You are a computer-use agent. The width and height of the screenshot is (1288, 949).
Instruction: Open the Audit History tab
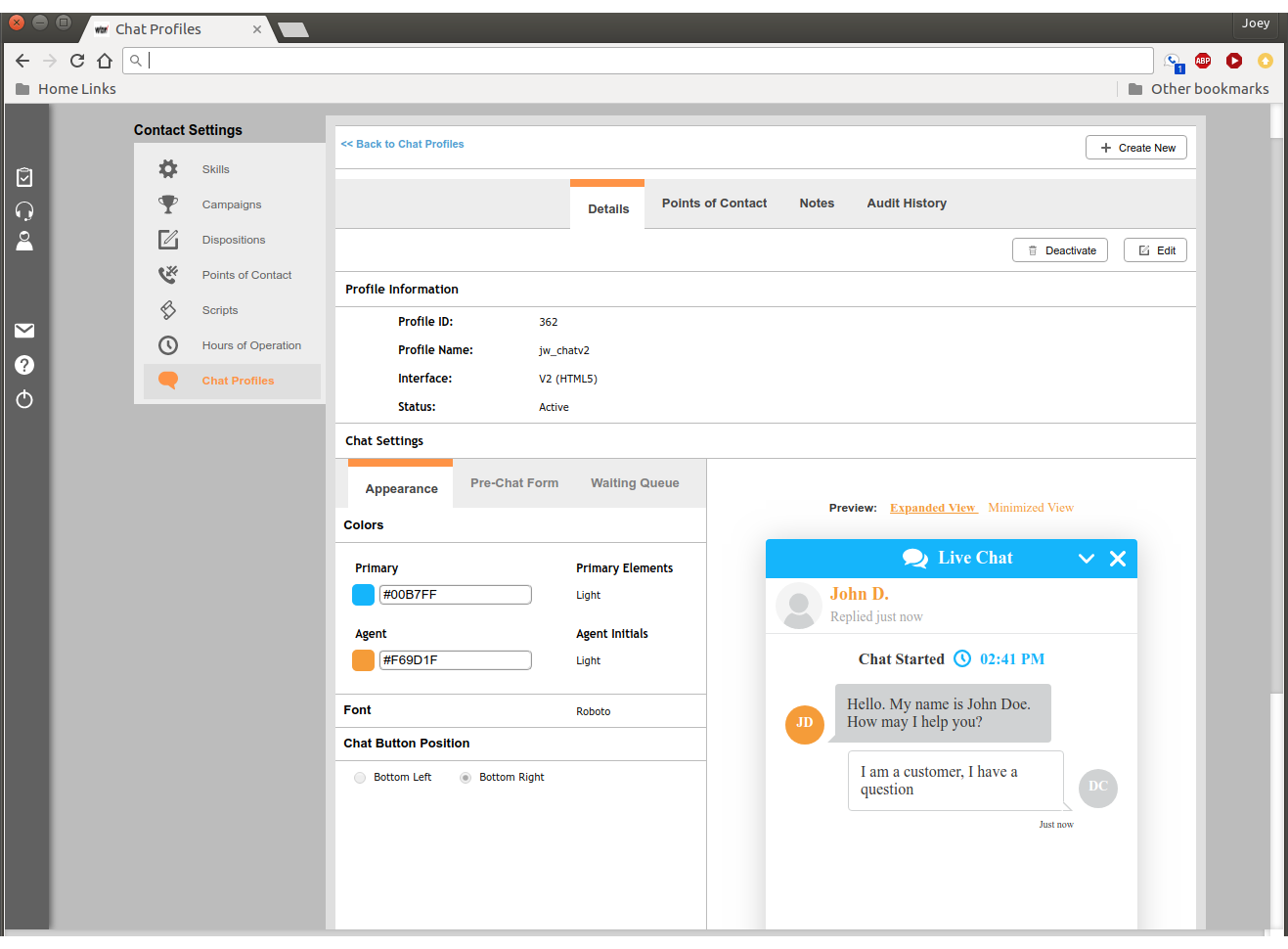[x=906, y=203]
